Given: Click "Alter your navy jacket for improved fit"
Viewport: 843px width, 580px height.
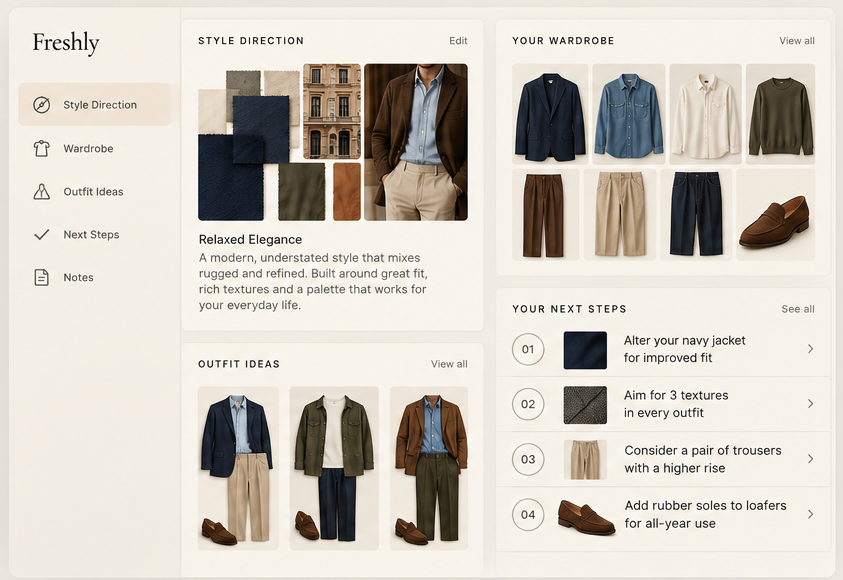Looking at the screenshot, I should click(684, 349).
